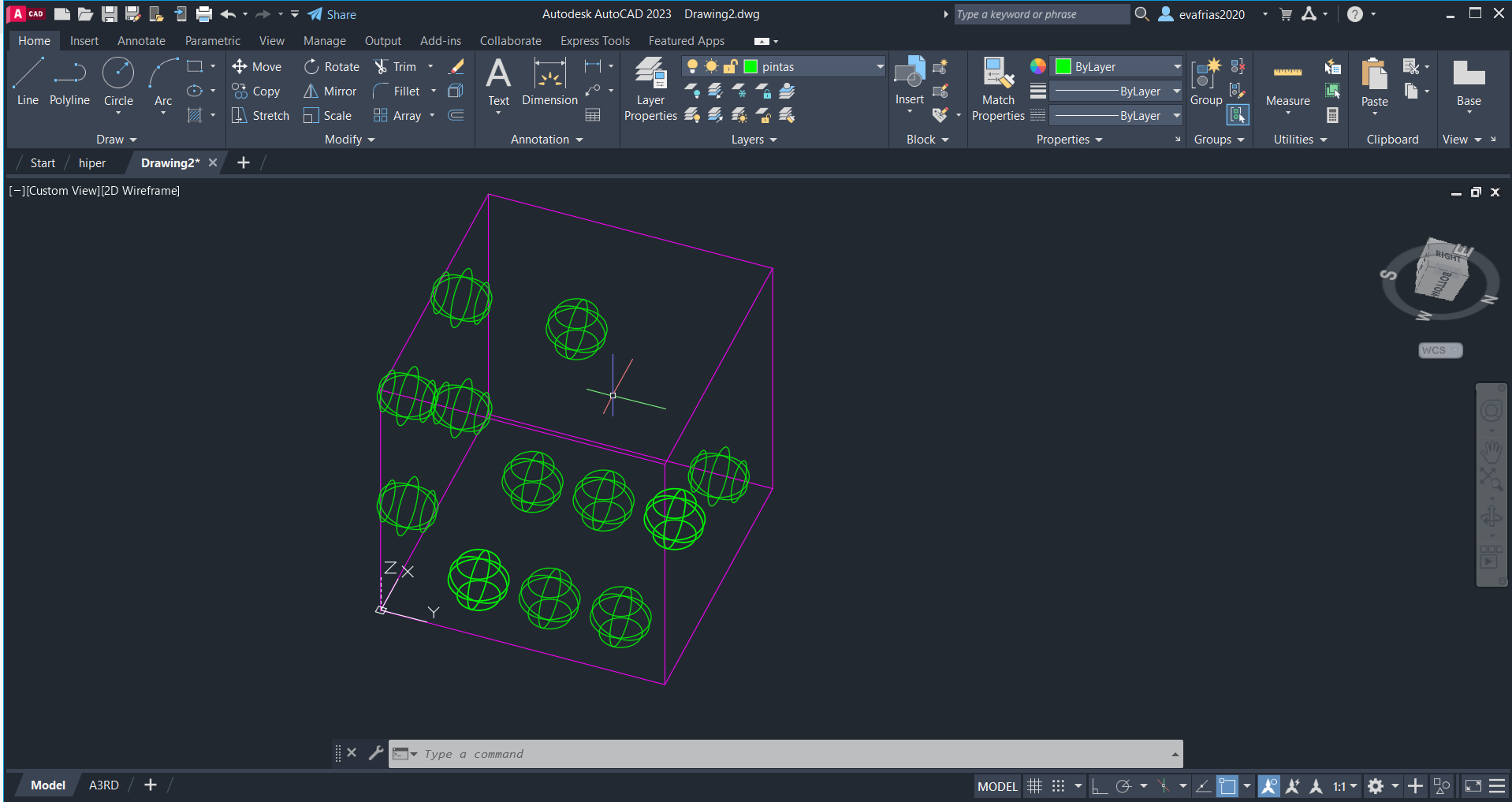This screenshot has height=802, width=1512.
Task: Toggle Ortho mode in status bar
Action: click(1099, 786)
